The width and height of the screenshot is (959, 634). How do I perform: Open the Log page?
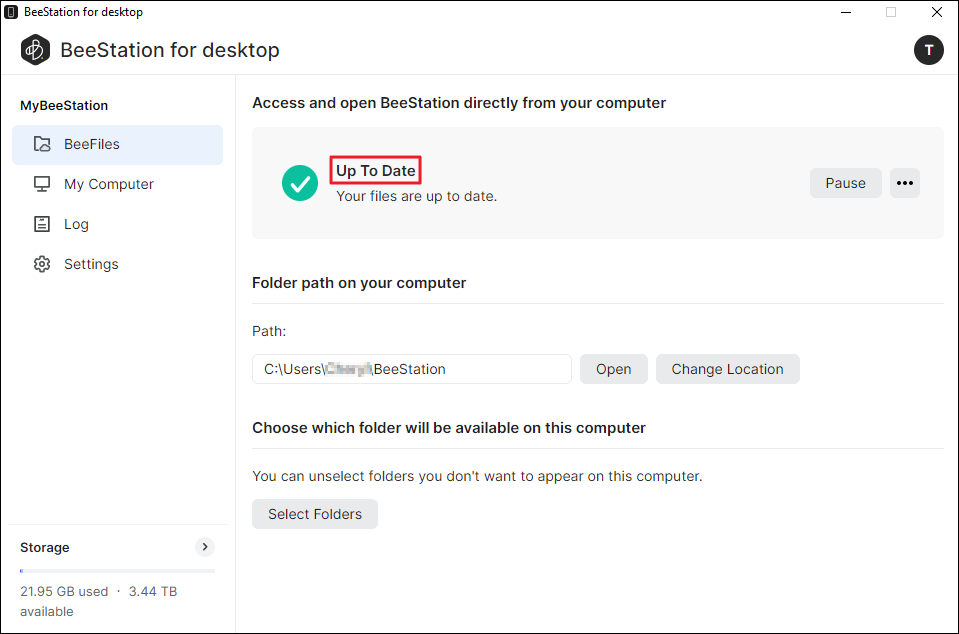coord(117,224)
